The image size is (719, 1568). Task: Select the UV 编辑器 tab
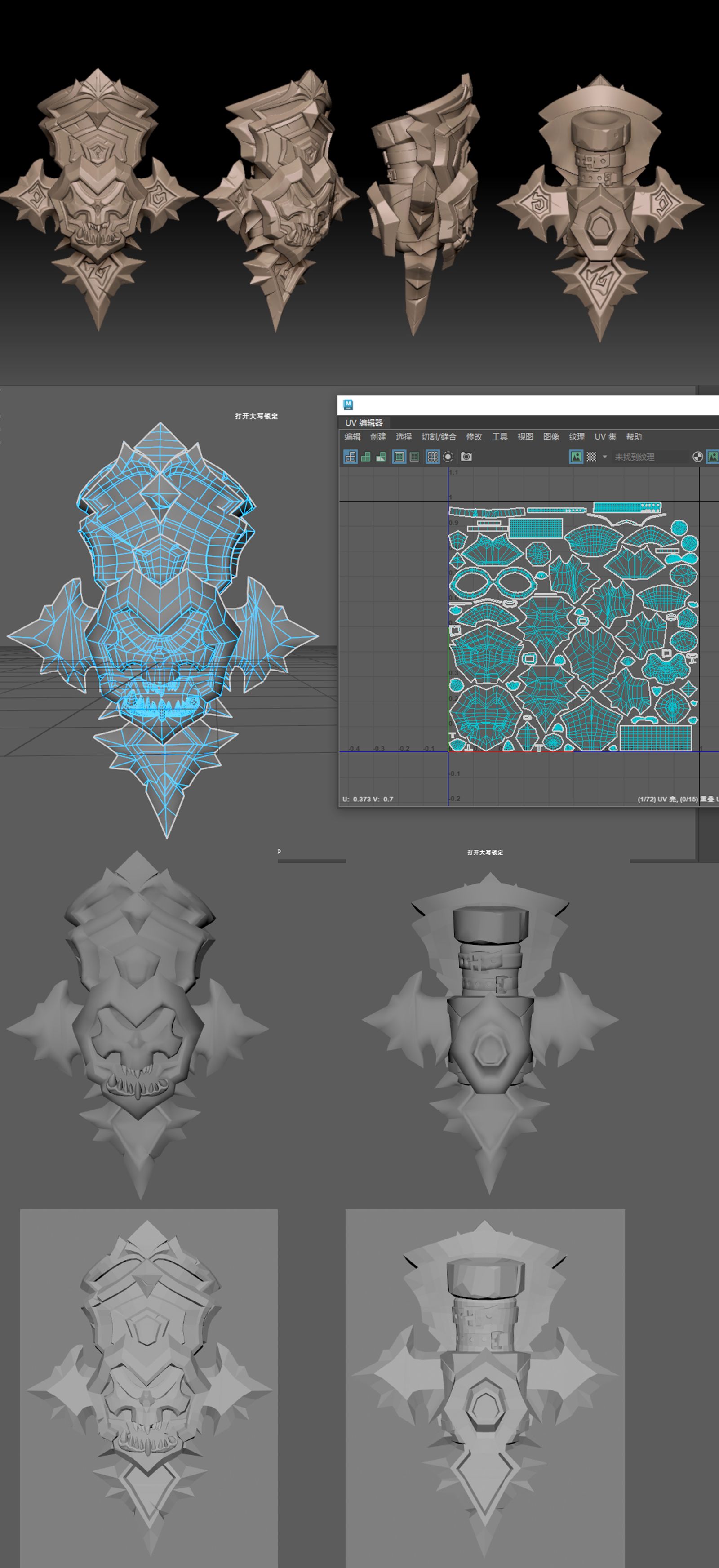click(x=364, y=422)
